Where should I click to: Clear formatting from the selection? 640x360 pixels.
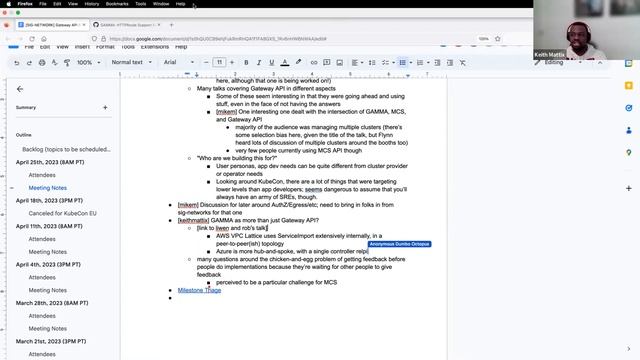point(462,62)
